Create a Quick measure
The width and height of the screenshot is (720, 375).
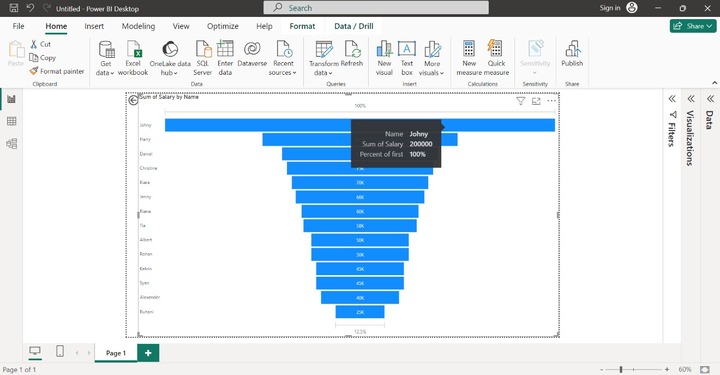[x=496, y=58]
